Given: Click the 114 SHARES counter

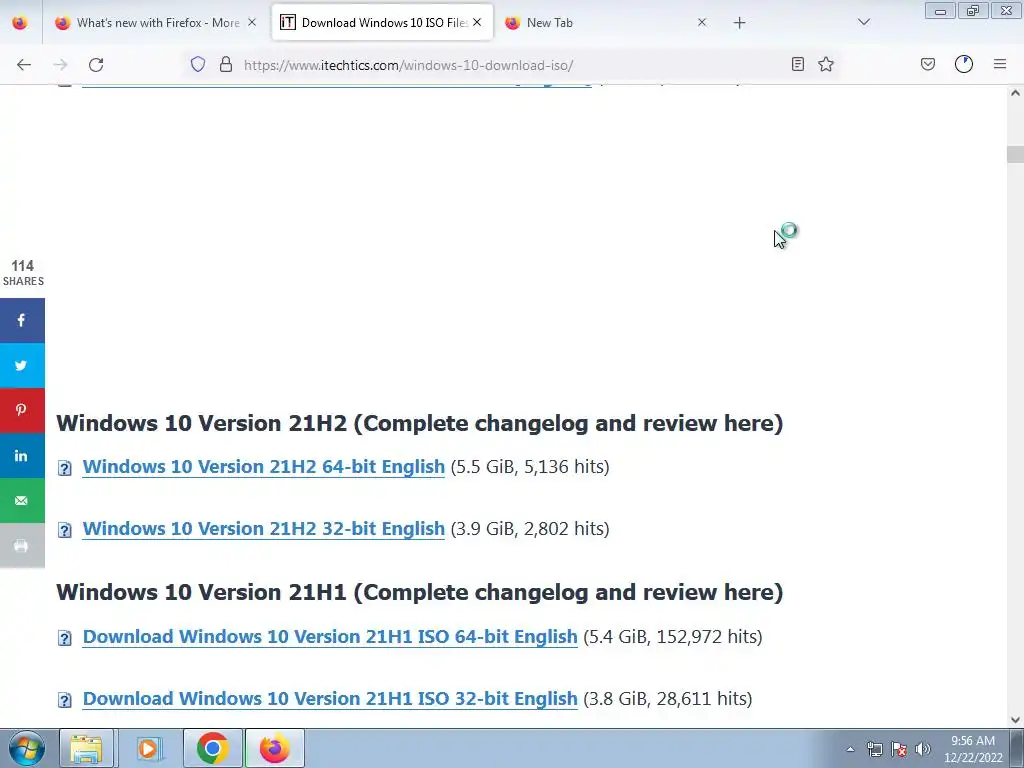Looking at the screenshot, I should 23,273.
